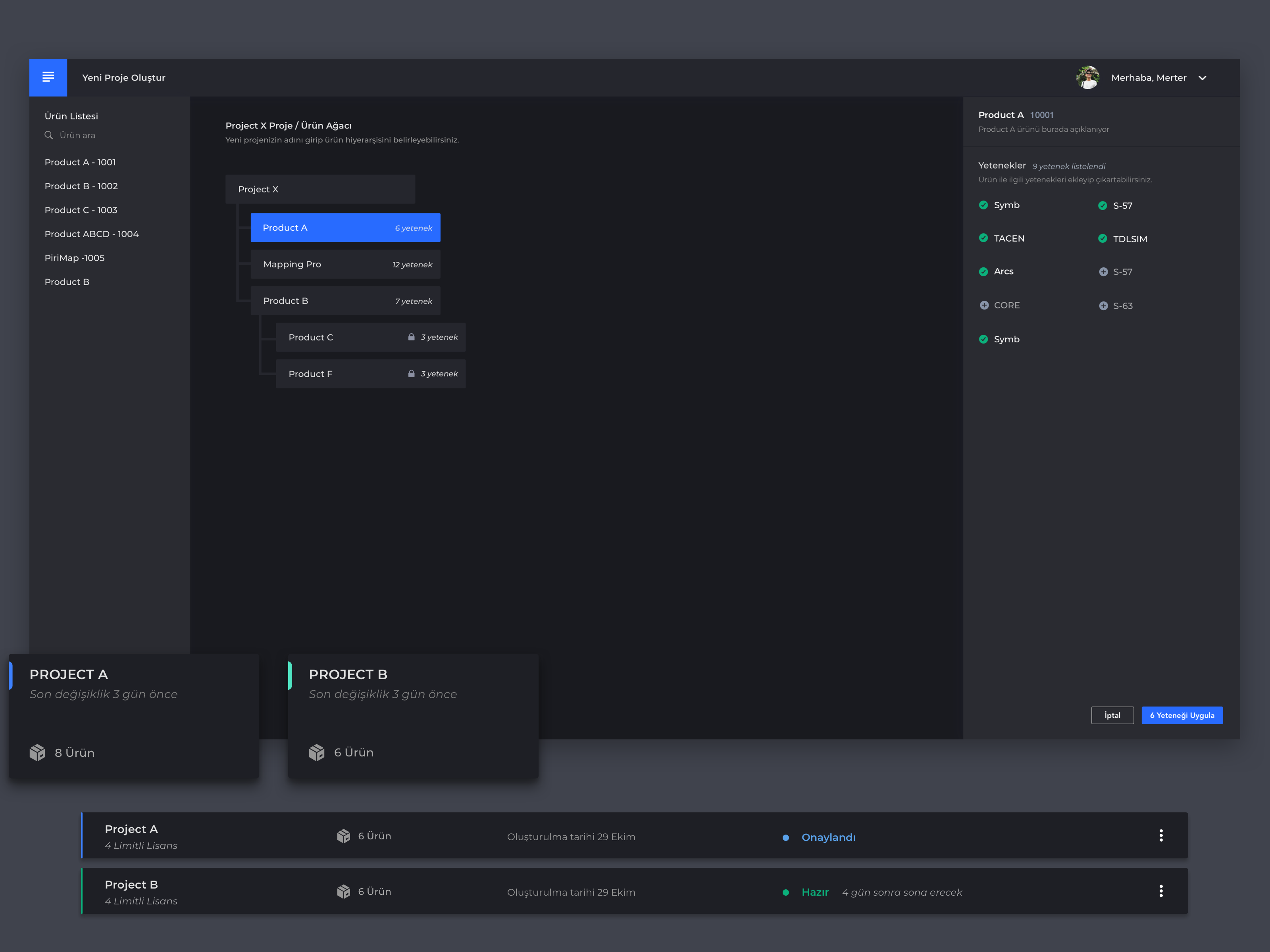Add the unchecked S-57 capability
The width and height of the screenshot is (1270, 952).
pyautogui.click(x=1103, y=272)
